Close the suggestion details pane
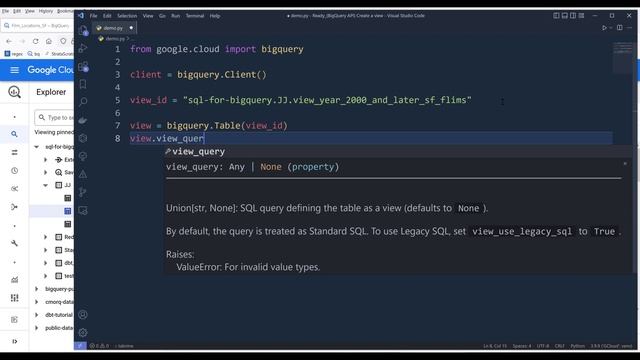The image size is (640, 360). [624, 164]
